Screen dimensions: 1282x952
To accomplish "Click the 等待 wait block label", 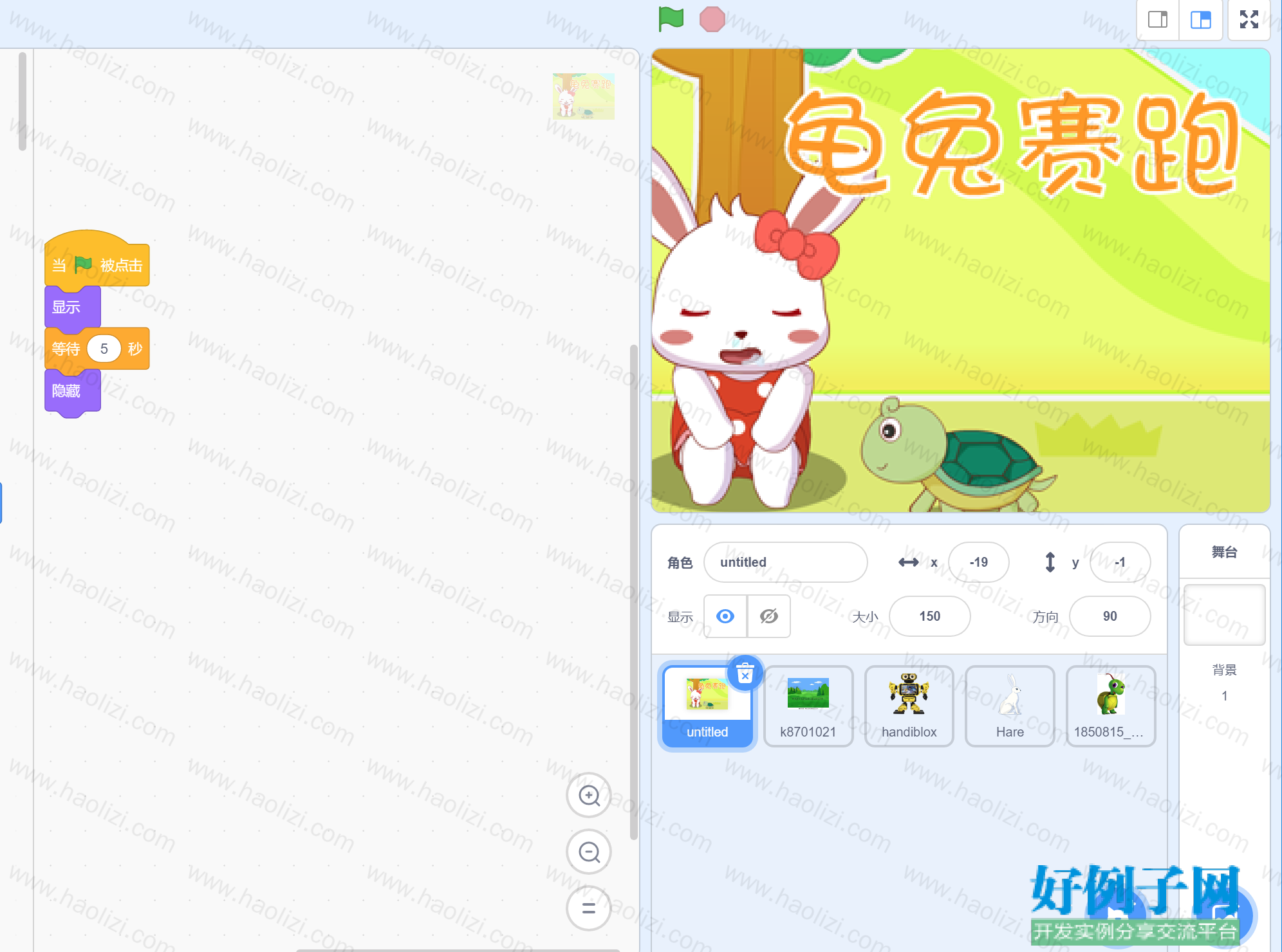I will [x=66, y=349].
